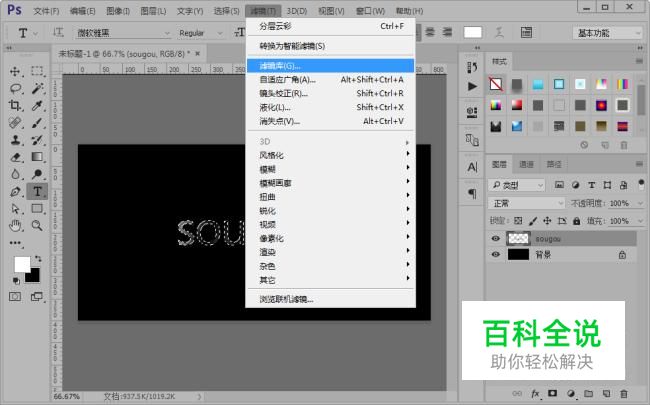650x405 pixels.
Task: Choose 液化 from the filter menu
Action: (330, 107)
